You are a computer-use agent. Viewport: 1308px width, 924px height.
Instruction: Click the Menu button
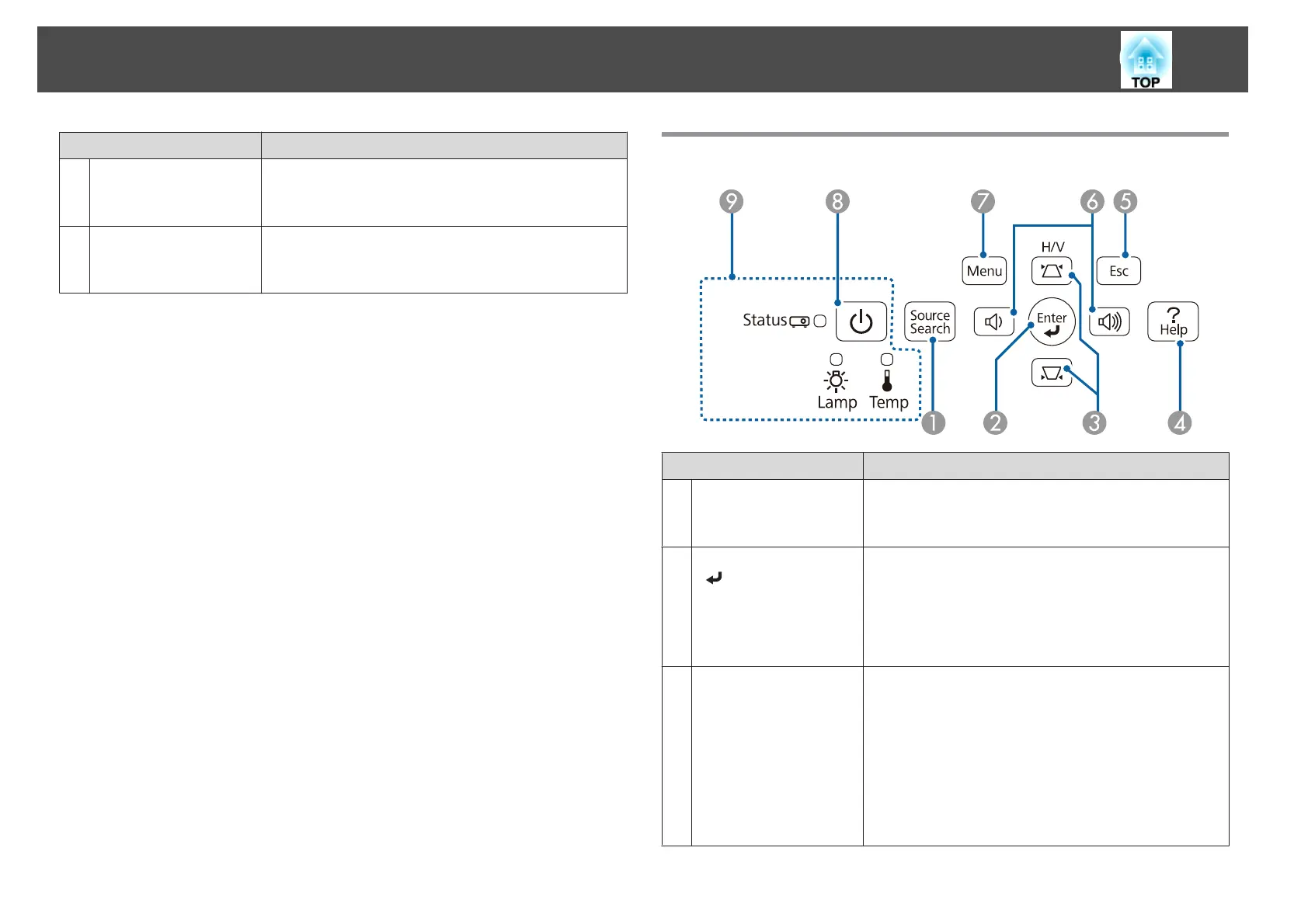click(x=984, y=271)
